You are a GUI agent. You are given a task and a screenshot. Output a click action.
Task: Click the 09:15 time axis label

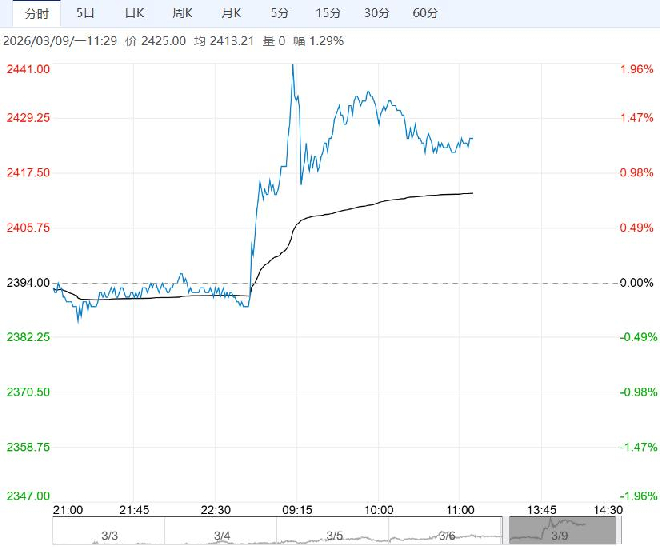pos(297,509)
